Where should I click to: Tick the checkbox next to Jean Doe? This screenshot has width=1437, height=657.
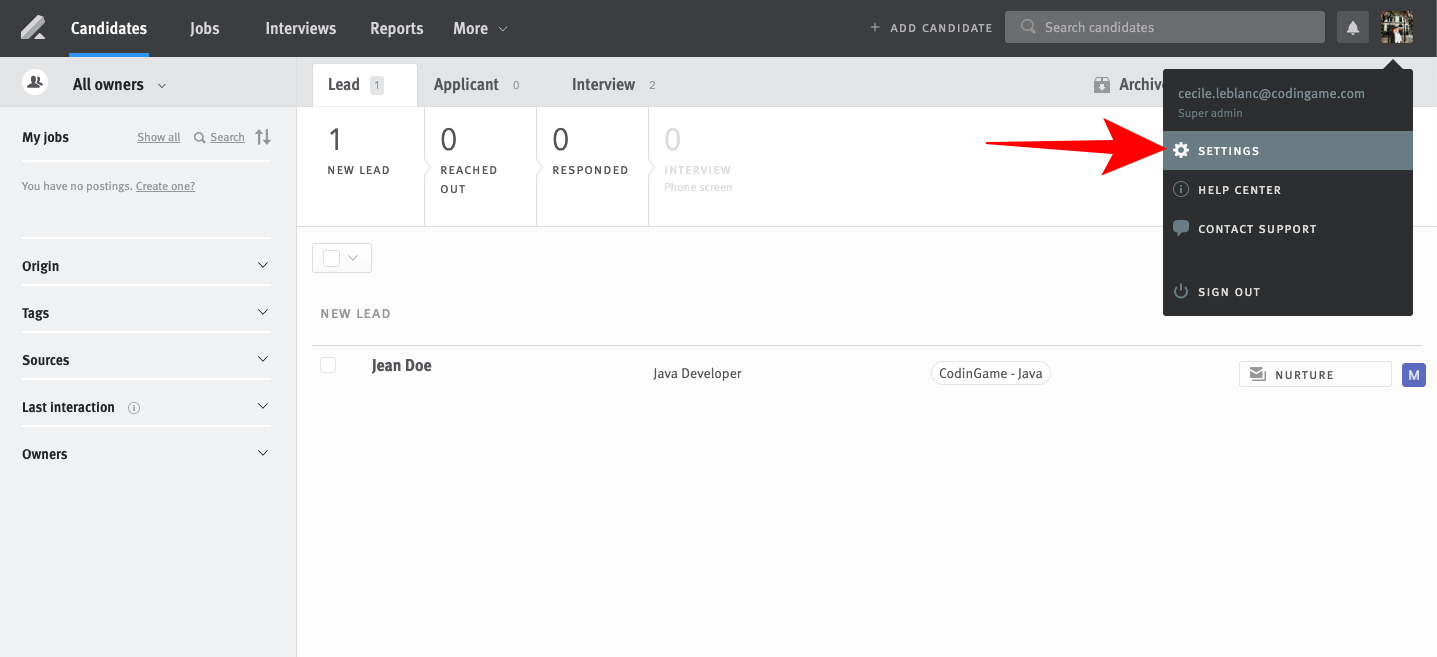(x=328, y=366)
